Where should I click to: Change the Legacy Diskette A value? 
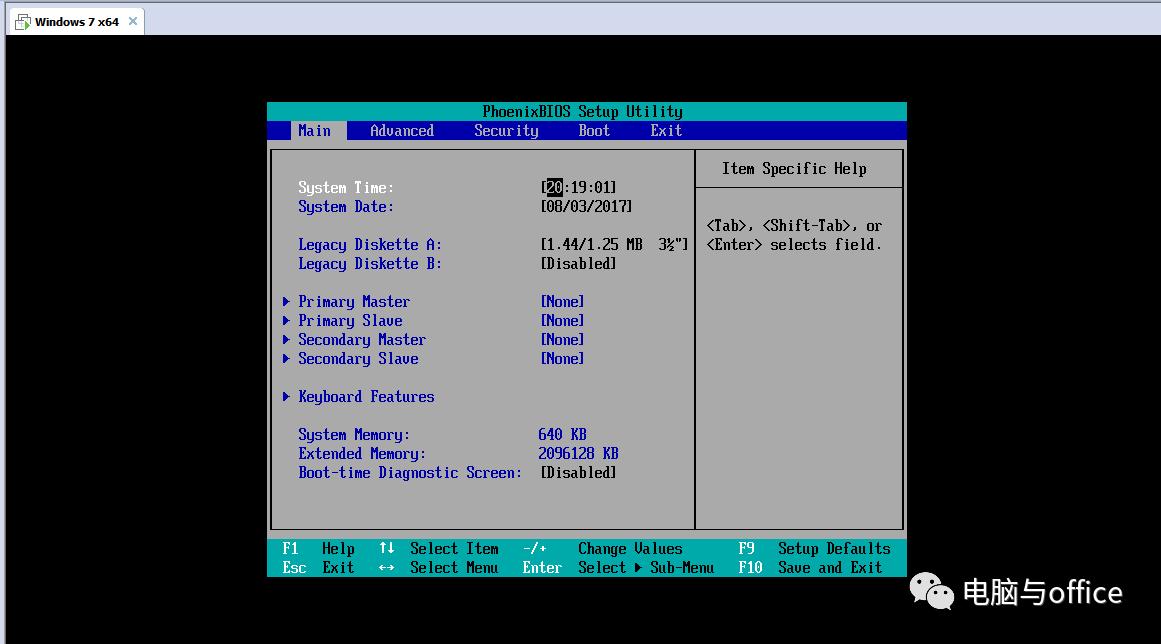point(614,245)
